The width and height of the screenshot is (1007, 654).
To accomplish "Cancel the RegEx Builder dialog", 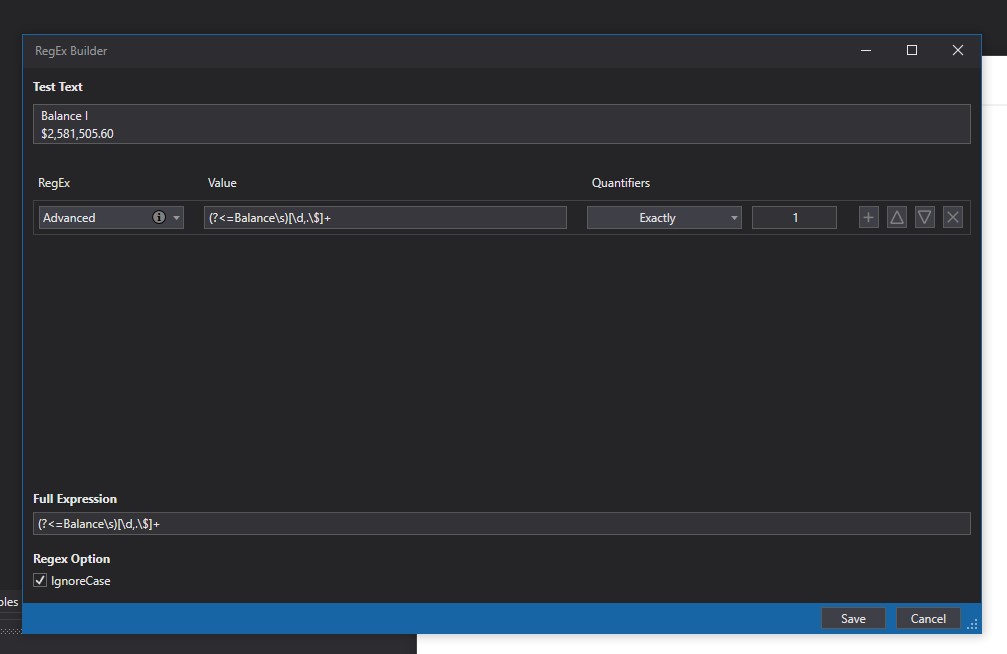I will pyautogui.click(x=927, y=618).
